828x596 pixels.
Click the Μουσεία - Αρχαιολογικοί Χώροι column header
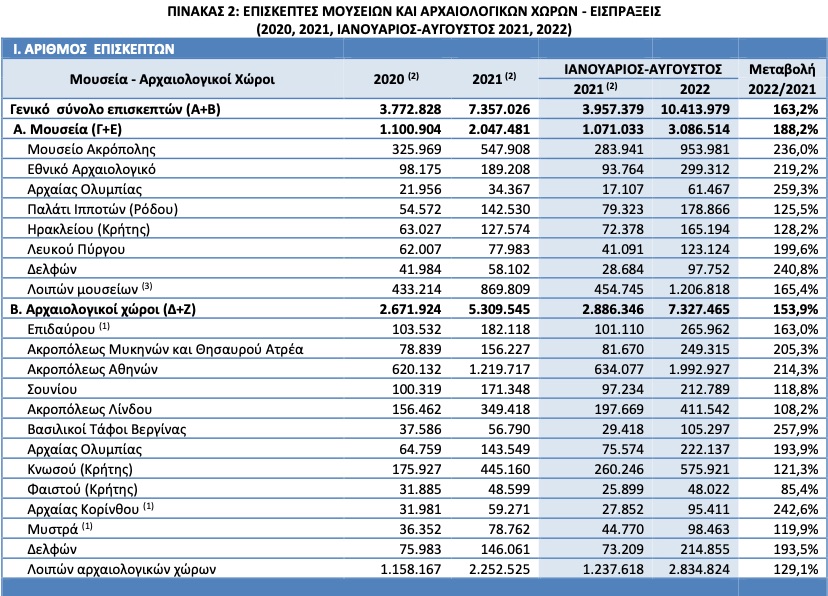(172, 79)
